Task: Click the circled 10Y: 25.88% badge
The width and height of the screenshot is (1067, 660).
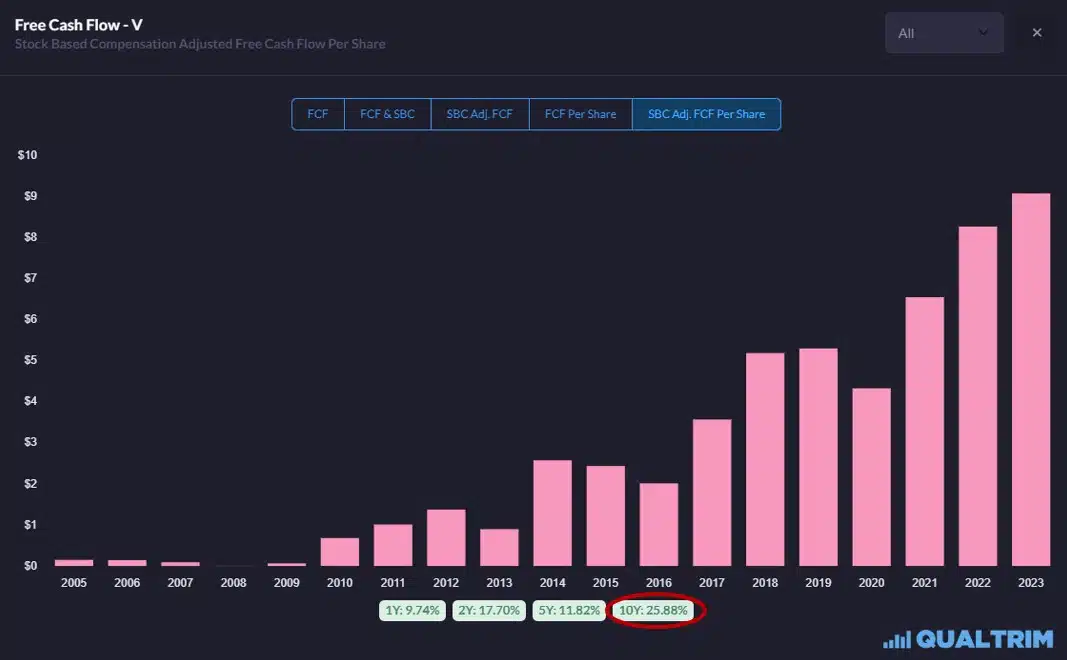Action: tap(654, 610)
